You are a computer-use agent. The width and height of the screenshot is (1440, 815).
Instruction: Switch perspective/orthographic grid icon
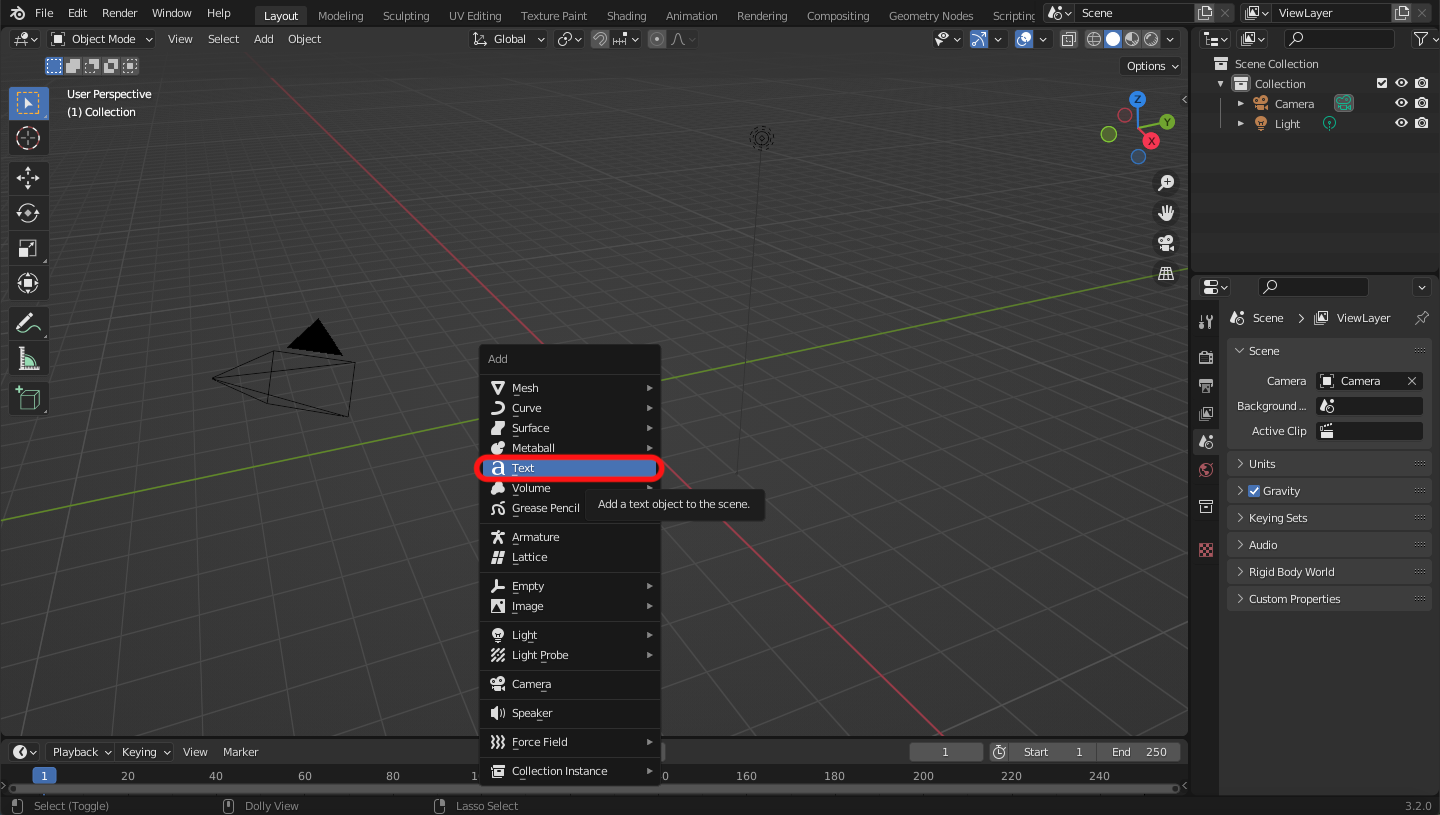tap(1166, 273)
